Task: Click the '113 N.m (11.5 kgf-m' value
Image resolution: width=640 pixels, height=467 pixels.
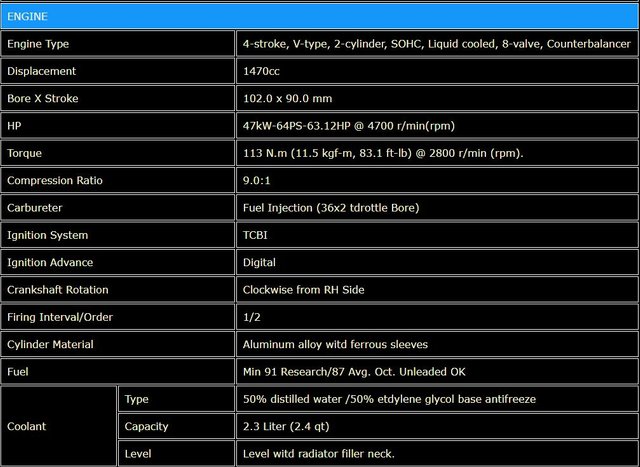Action: coord(383,153)
